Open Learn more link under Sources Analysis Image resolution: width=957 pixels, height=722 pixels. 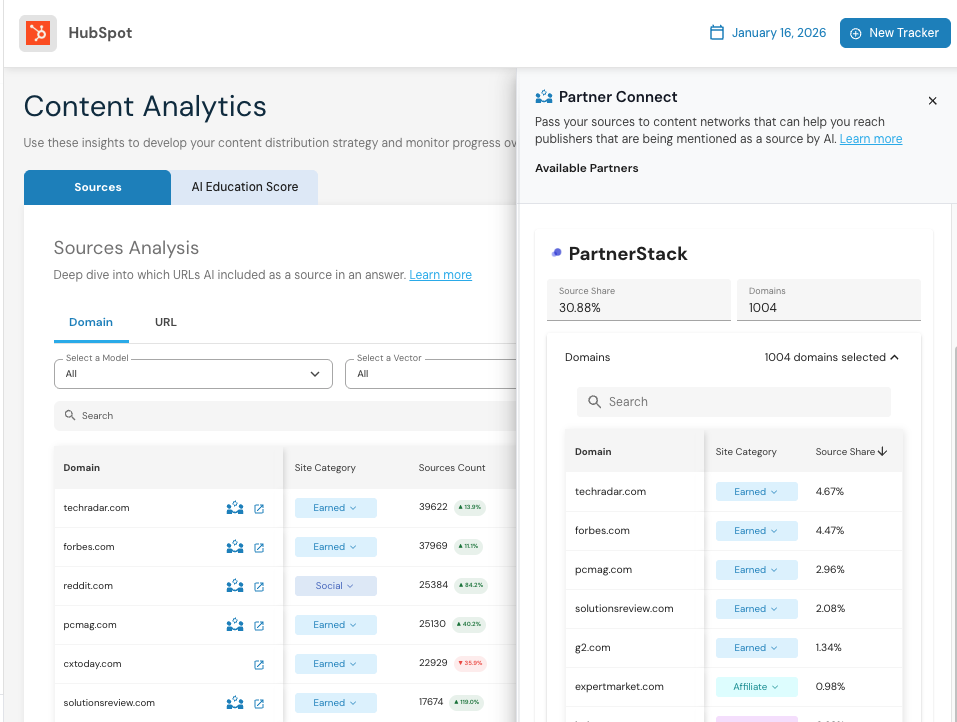[440, 275]
